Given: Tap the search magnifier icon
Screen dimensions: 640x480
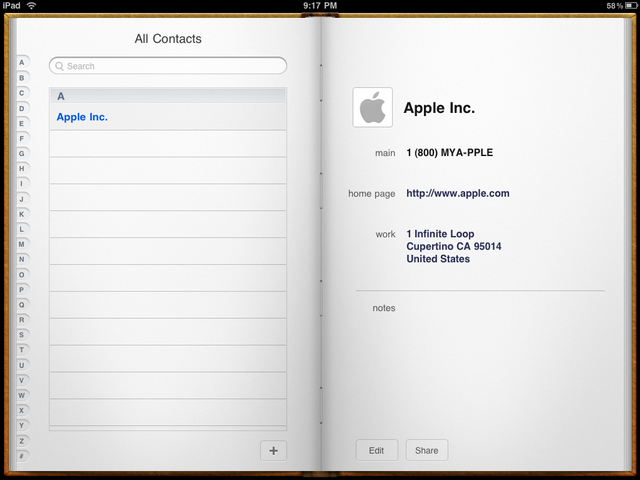Looking at the screenshot, I should pyautogui.click(x=59, y=66).
